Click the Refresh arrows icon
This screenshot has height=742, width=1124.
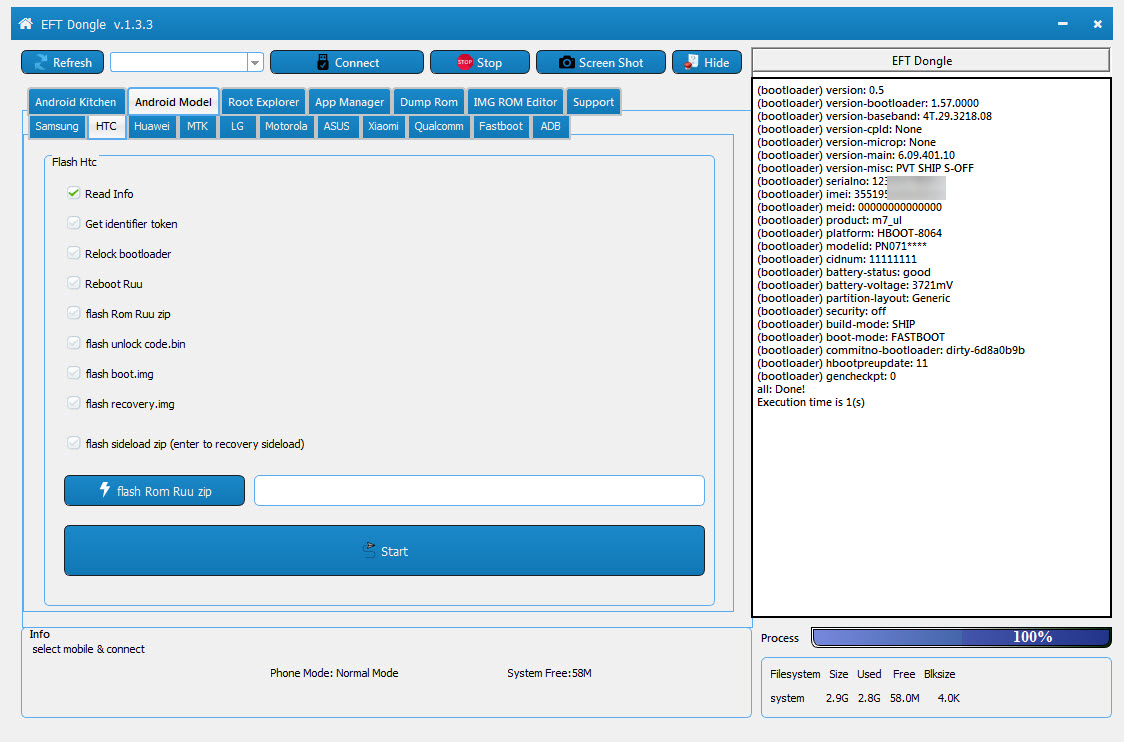[41, 62]
